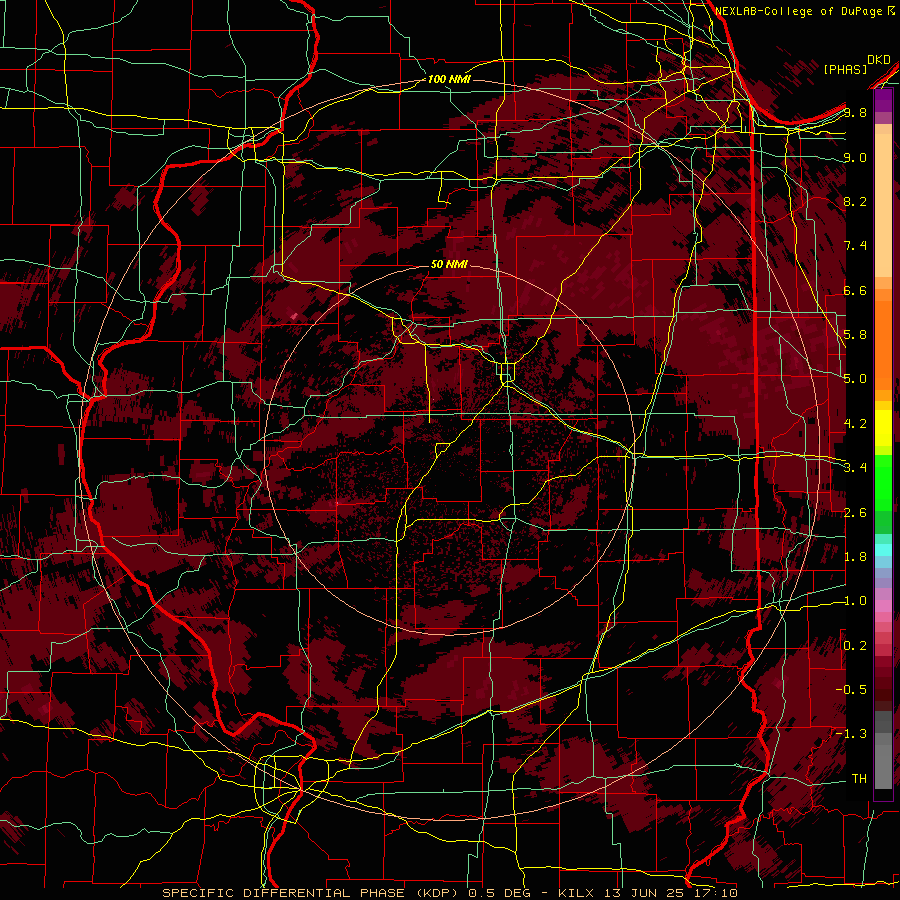Click the 4.2 value on the scale

855,424
